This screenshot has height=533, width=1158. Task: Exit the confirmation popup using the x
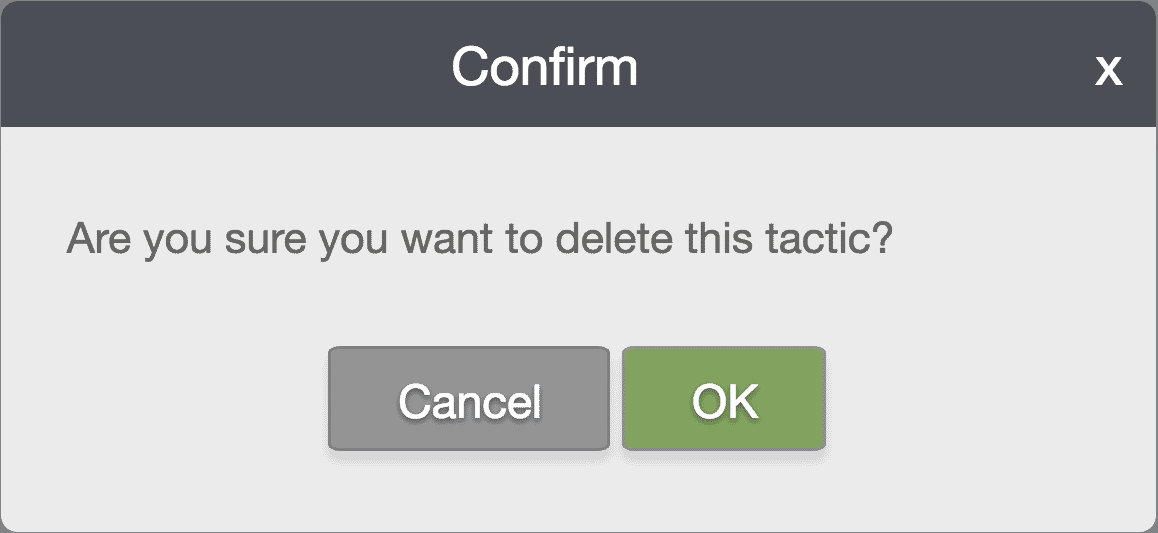(x=1108, y=70)
